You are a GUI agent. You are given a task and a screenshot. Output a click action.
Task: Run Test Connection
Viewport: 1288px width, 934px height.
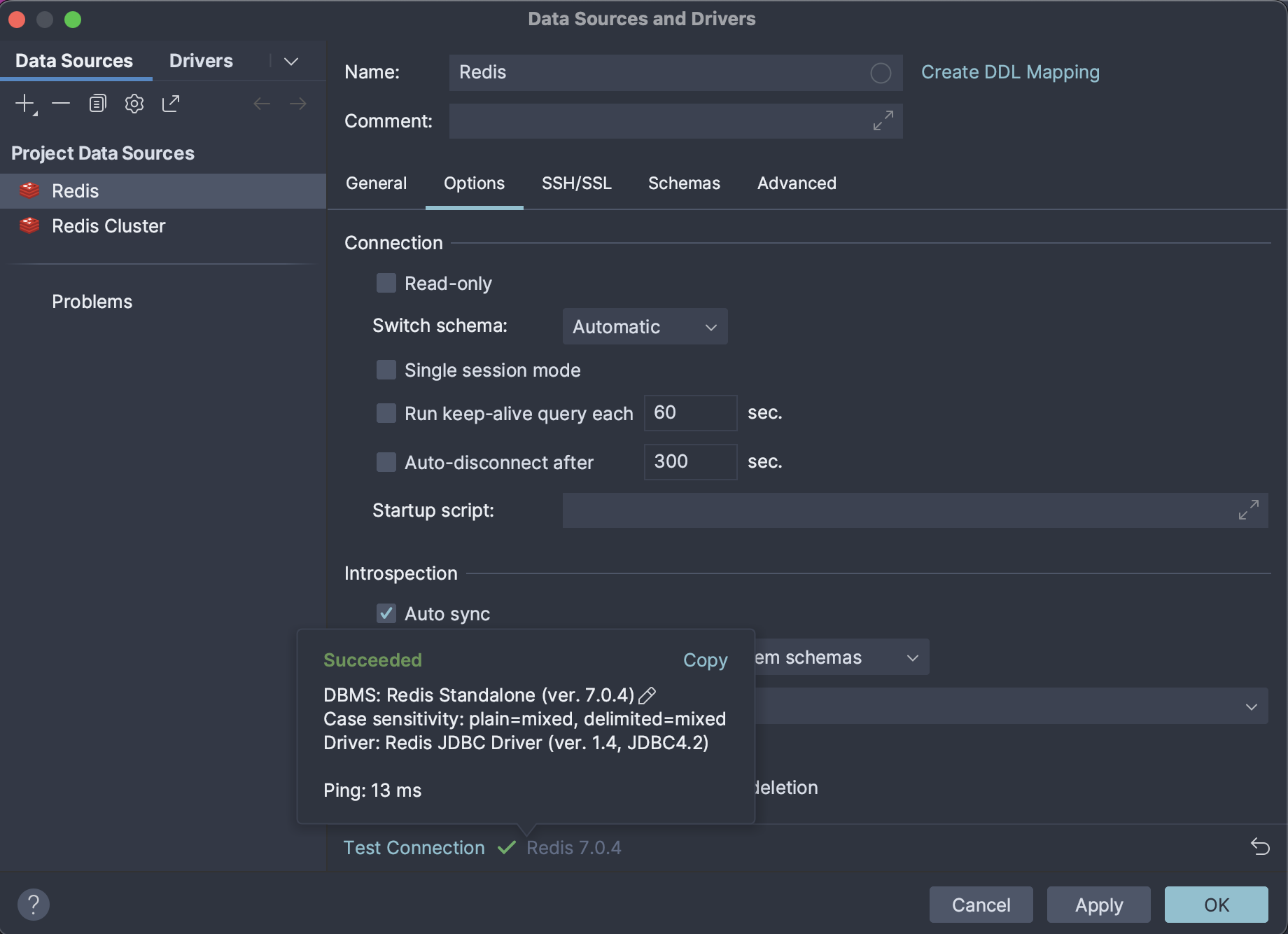coord(414,847)
